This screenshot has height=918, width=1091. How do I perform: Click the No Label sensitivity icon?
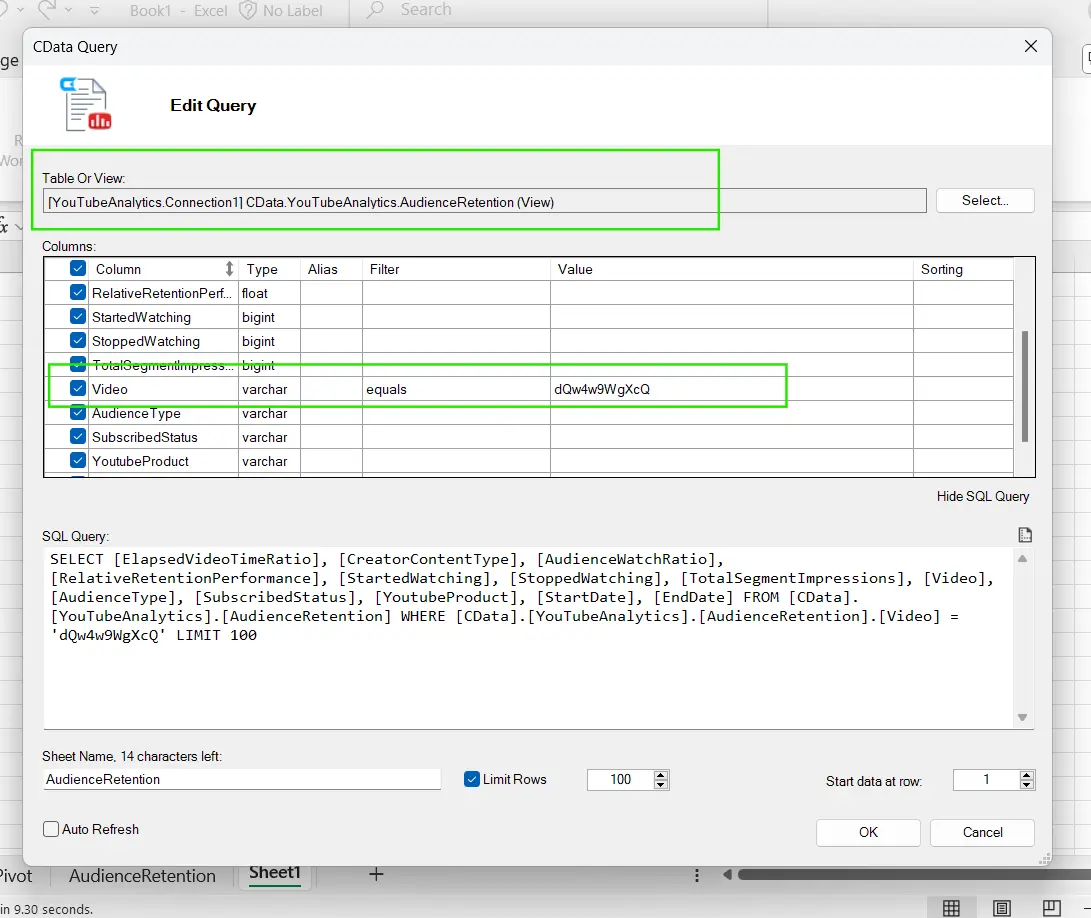247,10
